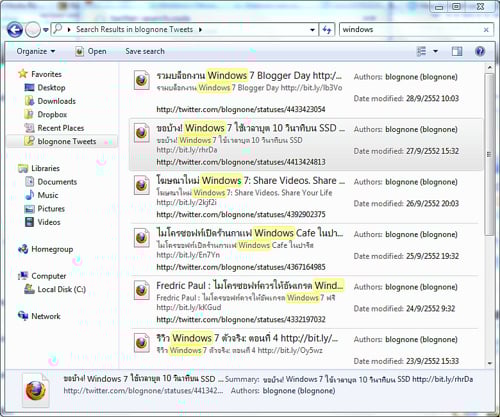500x417 pixels.
Task: Click file icon of Windows Cafe result
Action: (142, 237)
